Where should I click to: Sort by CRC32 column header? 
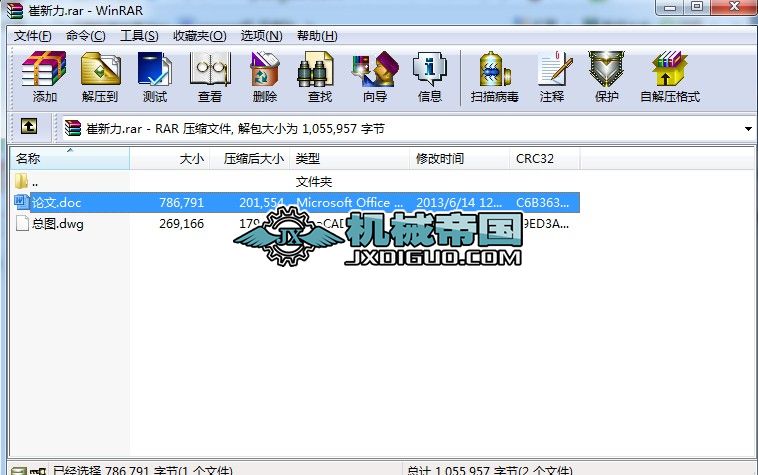(x=545, y=158)
